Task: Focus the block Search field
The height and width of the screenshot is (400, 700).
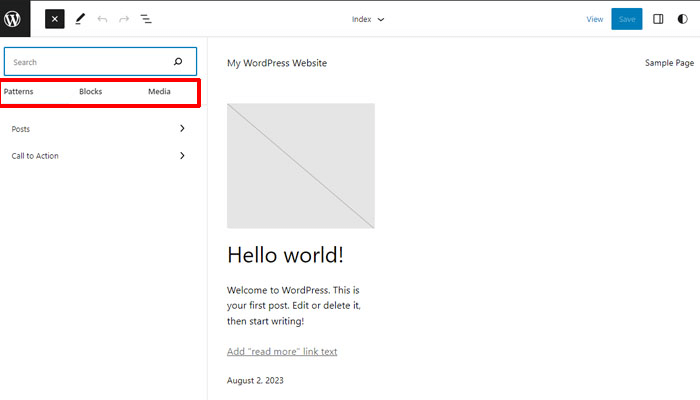Action: 100,62
